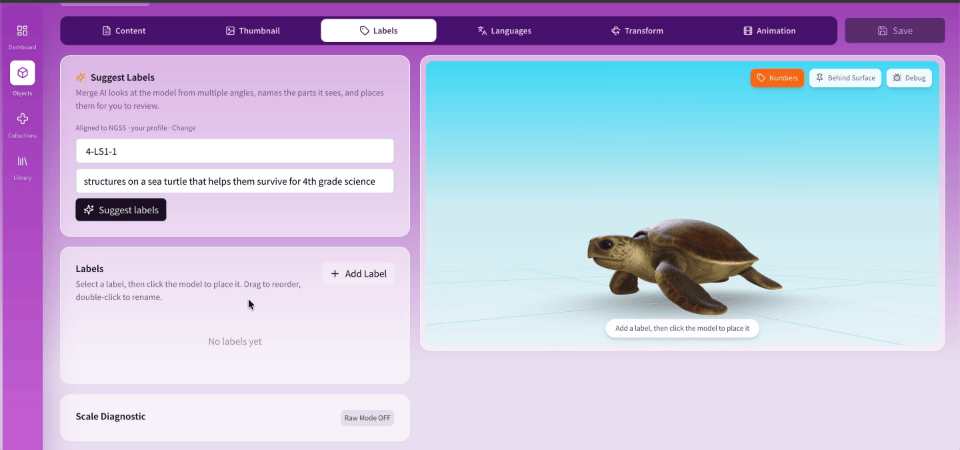The width and height of the screenshot is (960, 450).
Task: Toggle Behind Surface mode
Action: pyautogui.click(x=845, y=78)
